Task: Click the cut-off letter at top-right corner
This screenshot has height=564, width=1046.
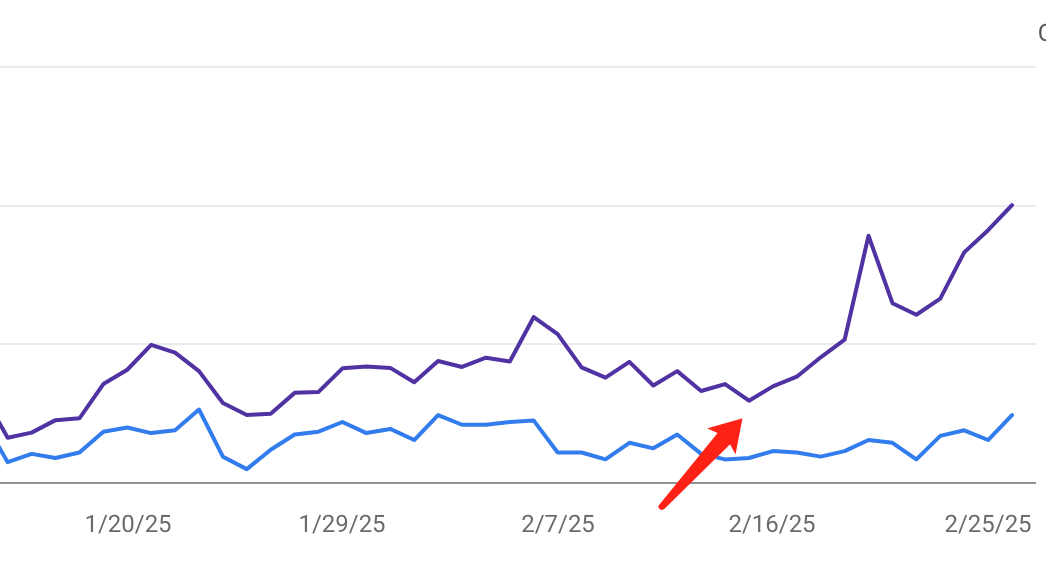Action: (x=1041, y=34)
